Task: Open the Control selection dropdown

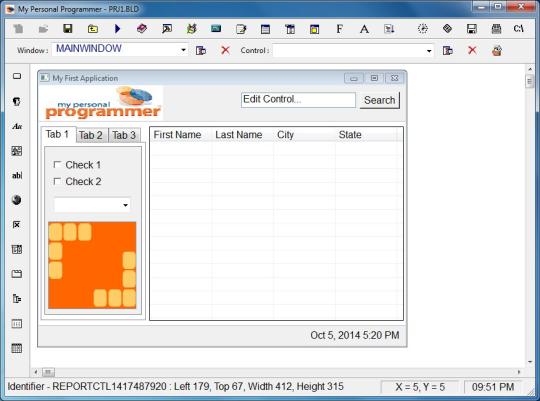Action: [x=429, y=51]
